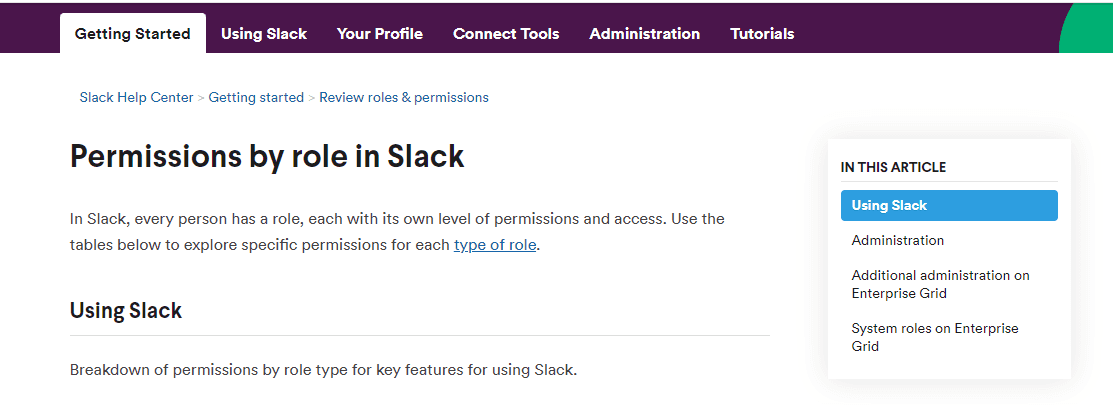
Task: Switch to the Using Slack top navigation tab
Action: click(264, 34)
